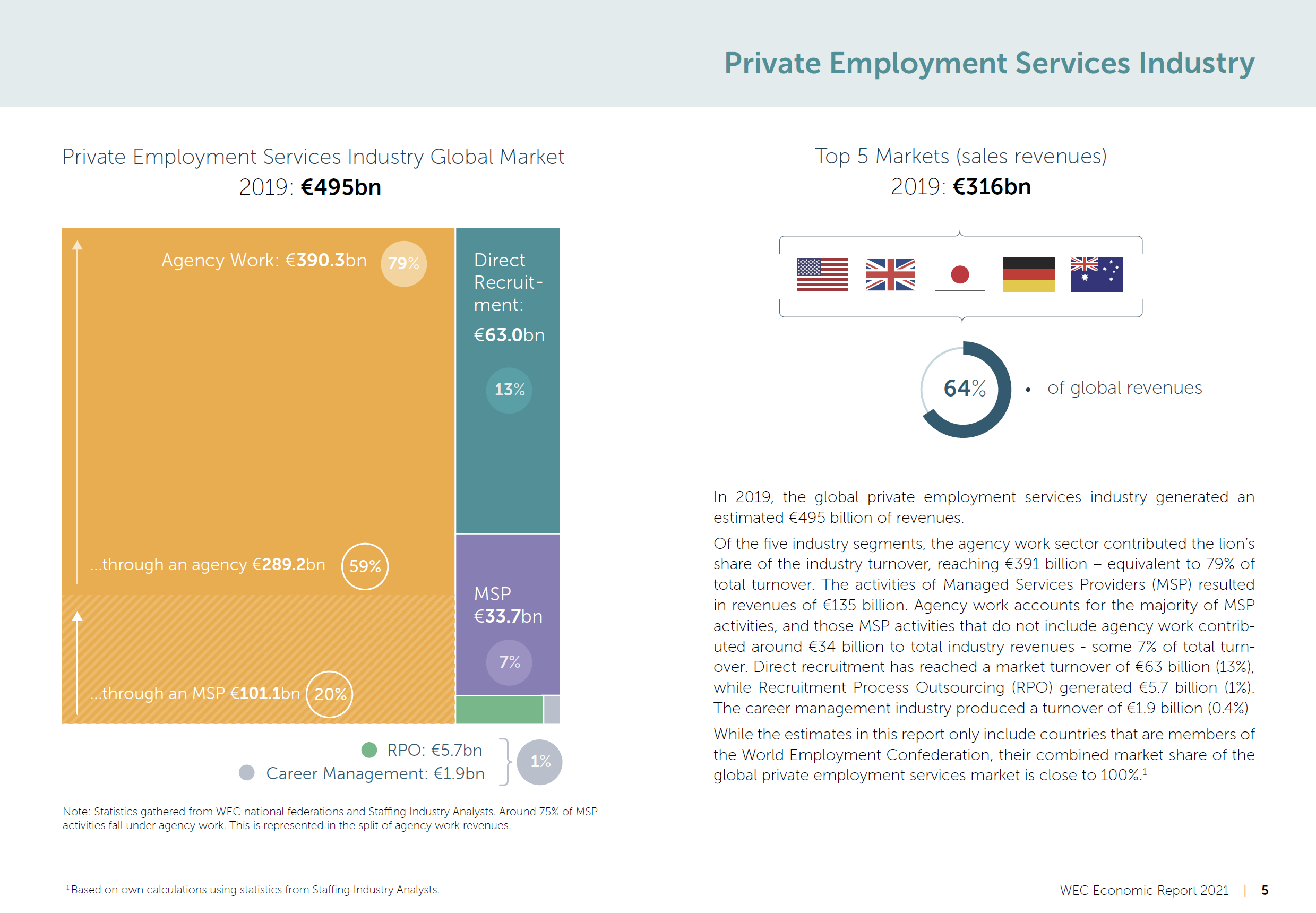
Task: Click the grey Career Management legend dot
Action: (x=246, y=773)
